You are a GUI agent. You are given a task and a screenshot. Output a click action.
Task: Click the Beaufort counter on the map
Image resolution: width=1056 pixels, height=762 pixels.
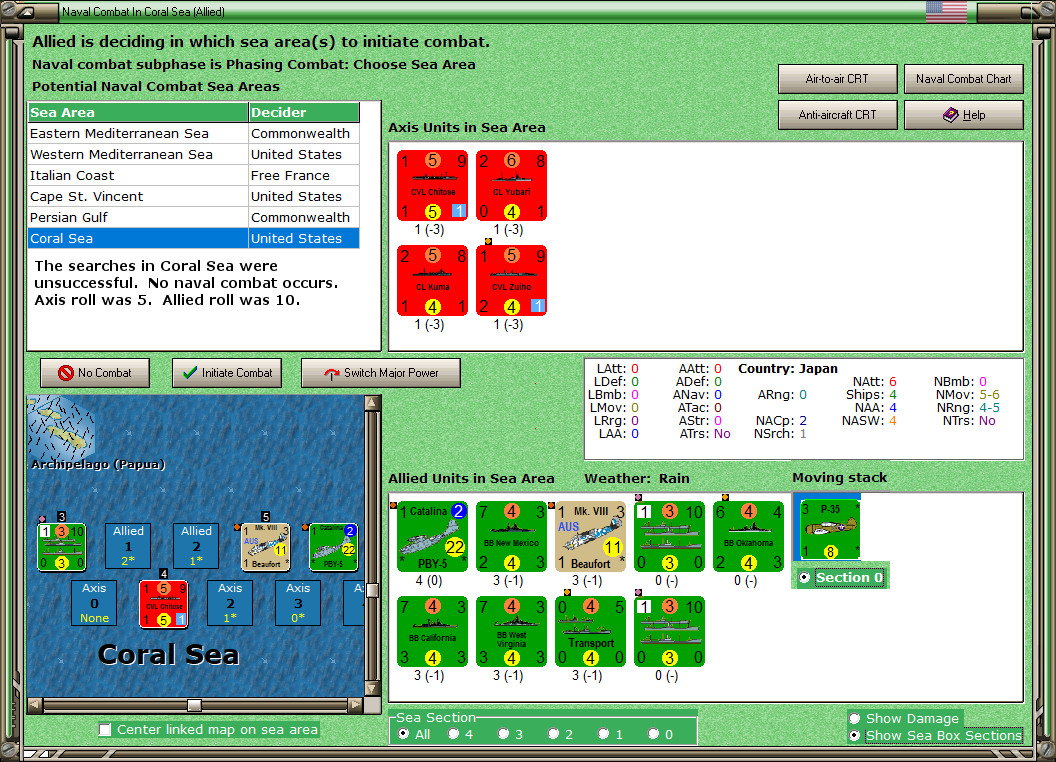pos(266,547)
